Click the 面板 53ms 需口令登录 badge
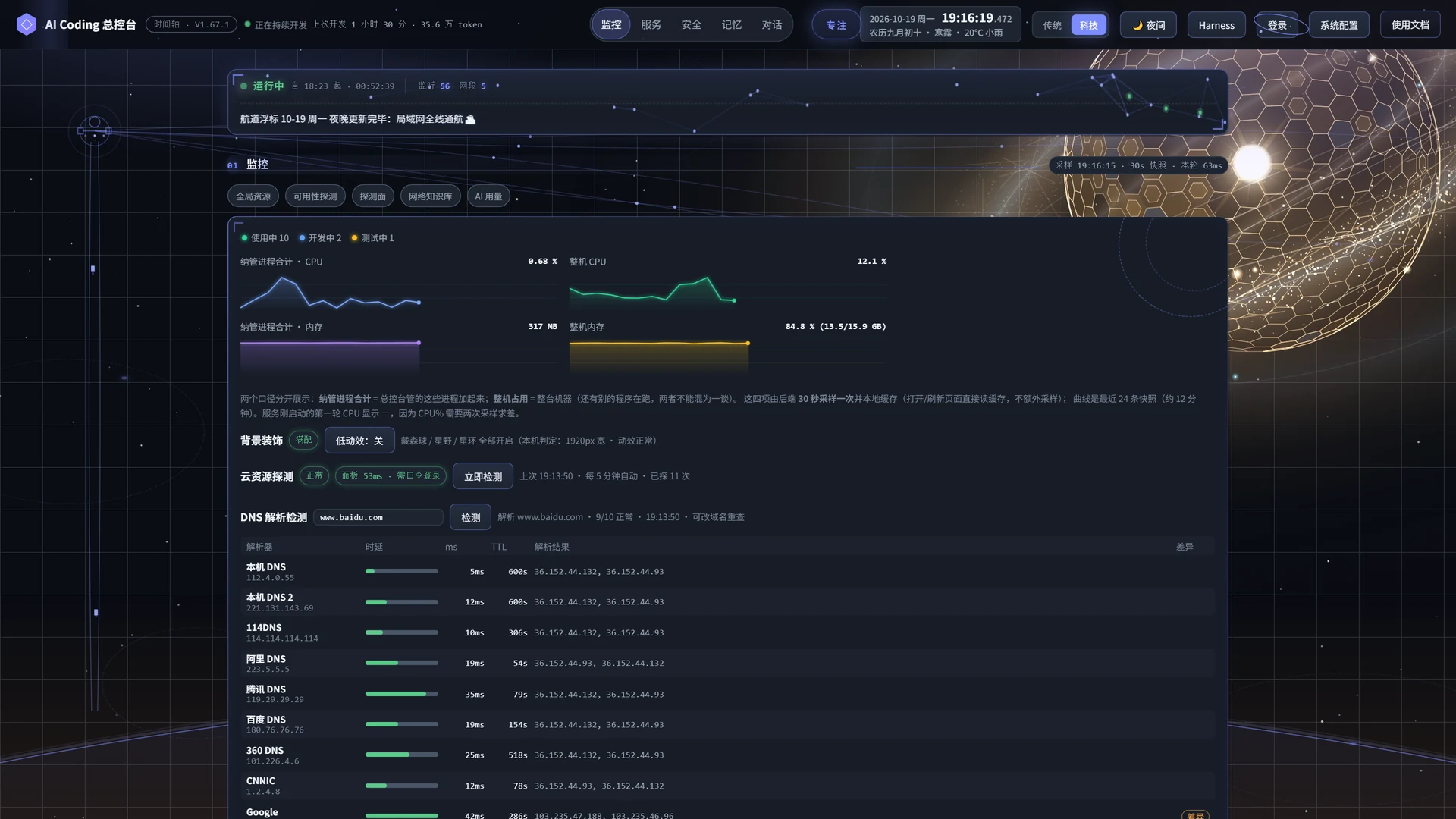Image resolution: width=1456 pixels, height=819 pixels. click(391, 475)
